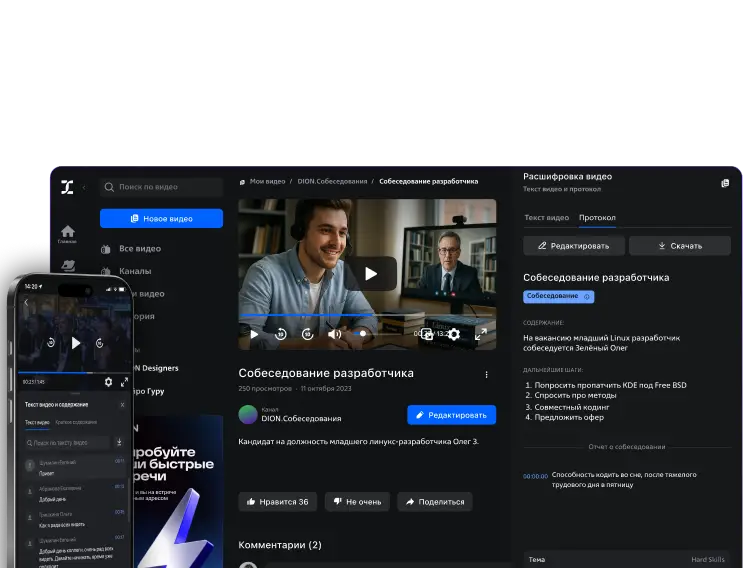Mute the desktop video player volume

[334, 334]
